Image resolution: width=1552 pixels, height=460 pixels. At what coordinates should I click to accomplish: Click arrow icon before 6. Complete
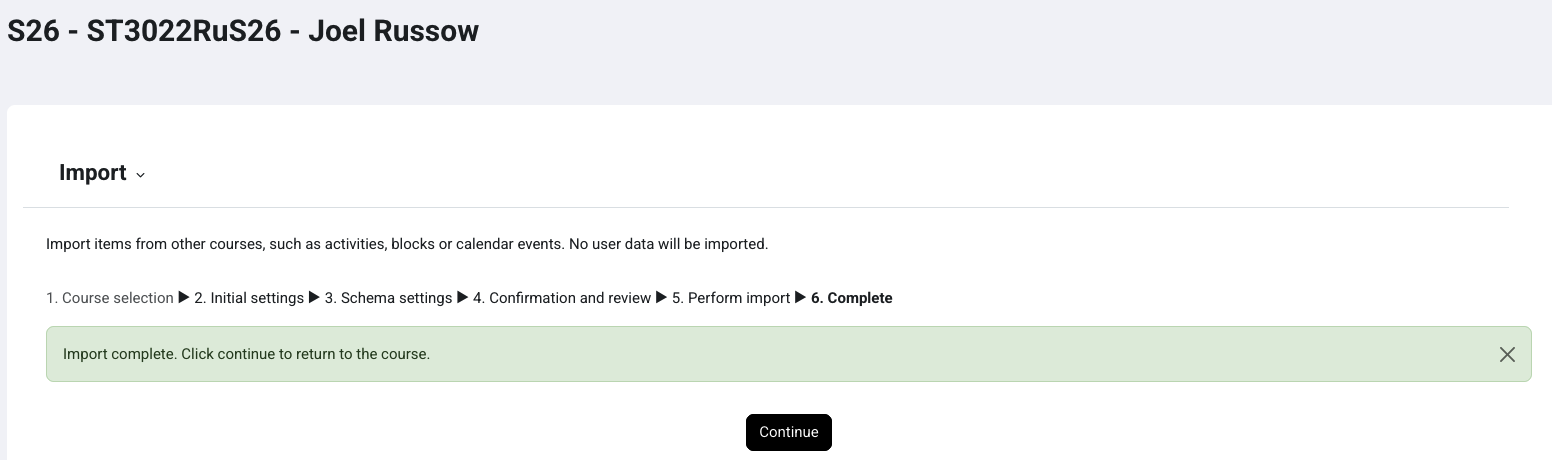800,297
